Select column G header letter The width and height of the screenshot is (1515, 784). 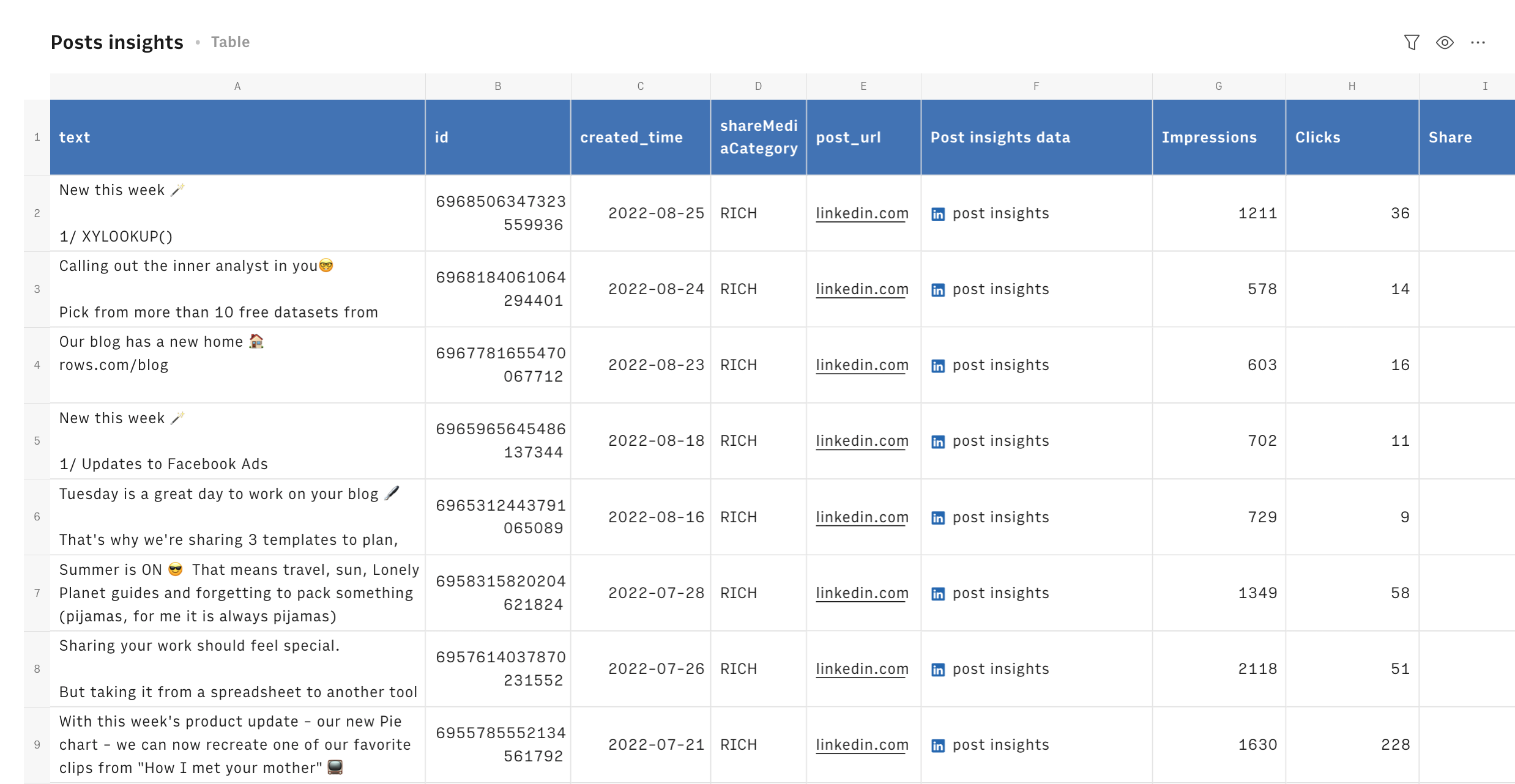pyautogui.click(x=1219, y=86)
